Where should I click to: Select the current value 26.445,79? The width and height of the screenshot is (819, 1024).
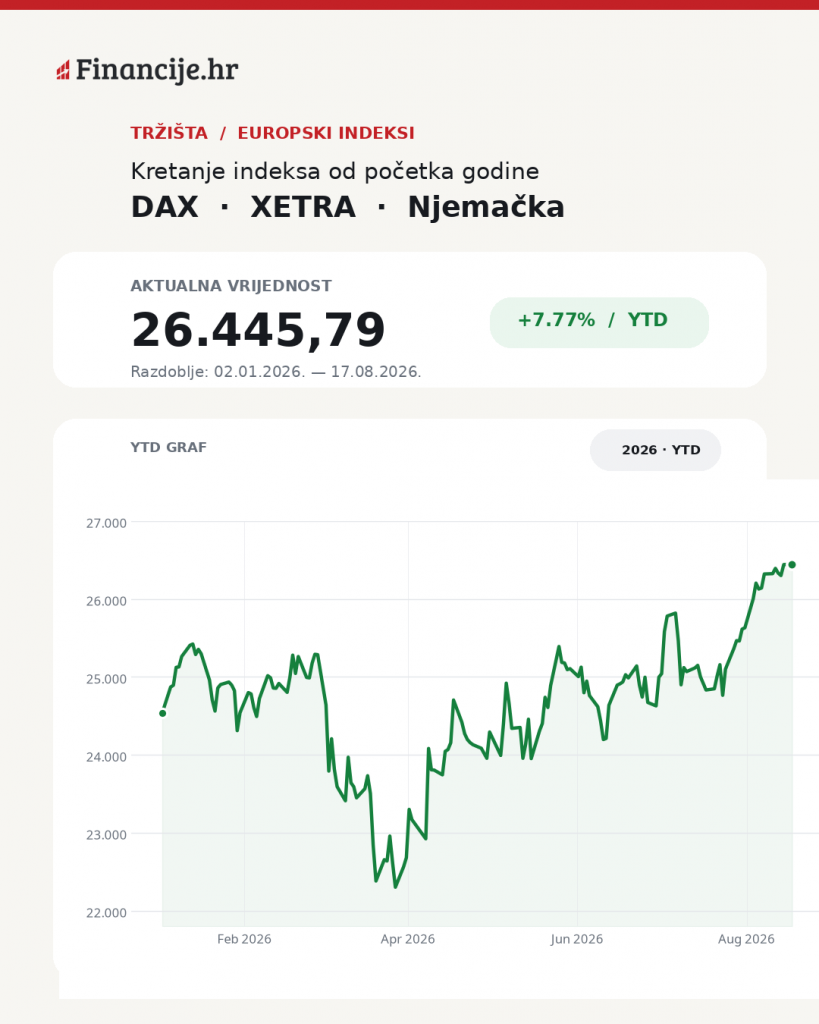point(258,330)
